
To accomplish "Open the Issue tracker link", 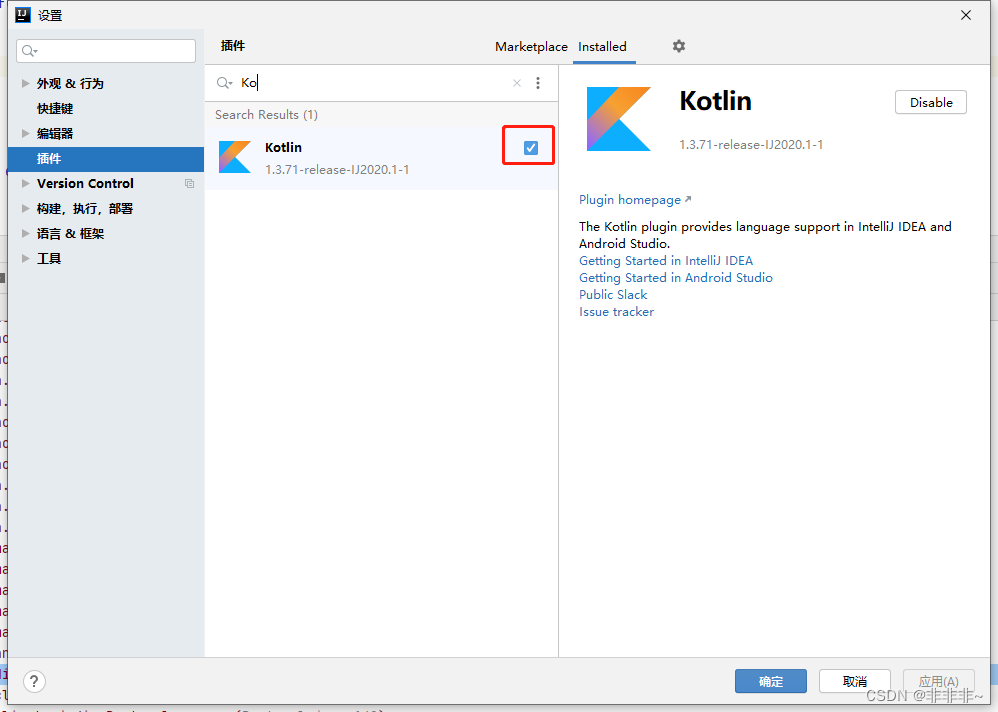I will 616,312.
